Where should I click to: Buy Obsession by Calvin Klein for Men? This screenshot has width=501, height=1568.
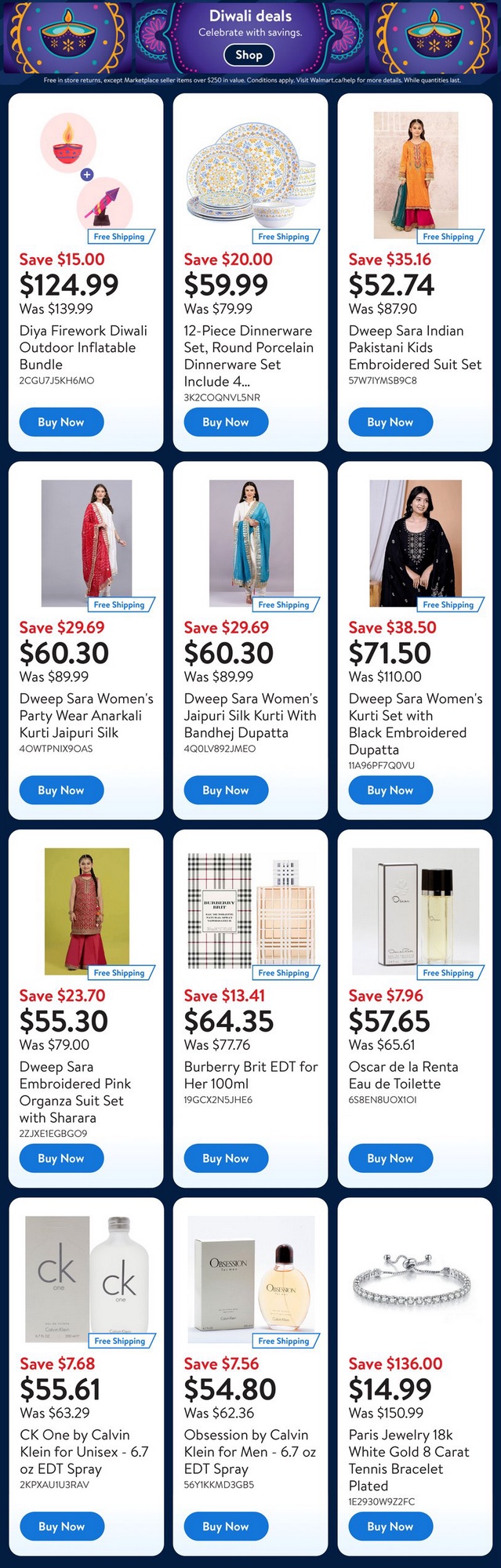pyautogui.click(x=226, y=1526)
